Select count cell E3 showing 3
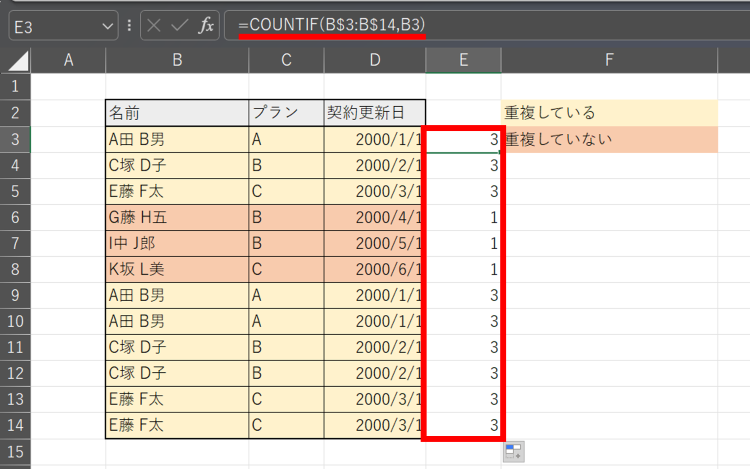This screenshot has width=750, height=469. point(463,139)
